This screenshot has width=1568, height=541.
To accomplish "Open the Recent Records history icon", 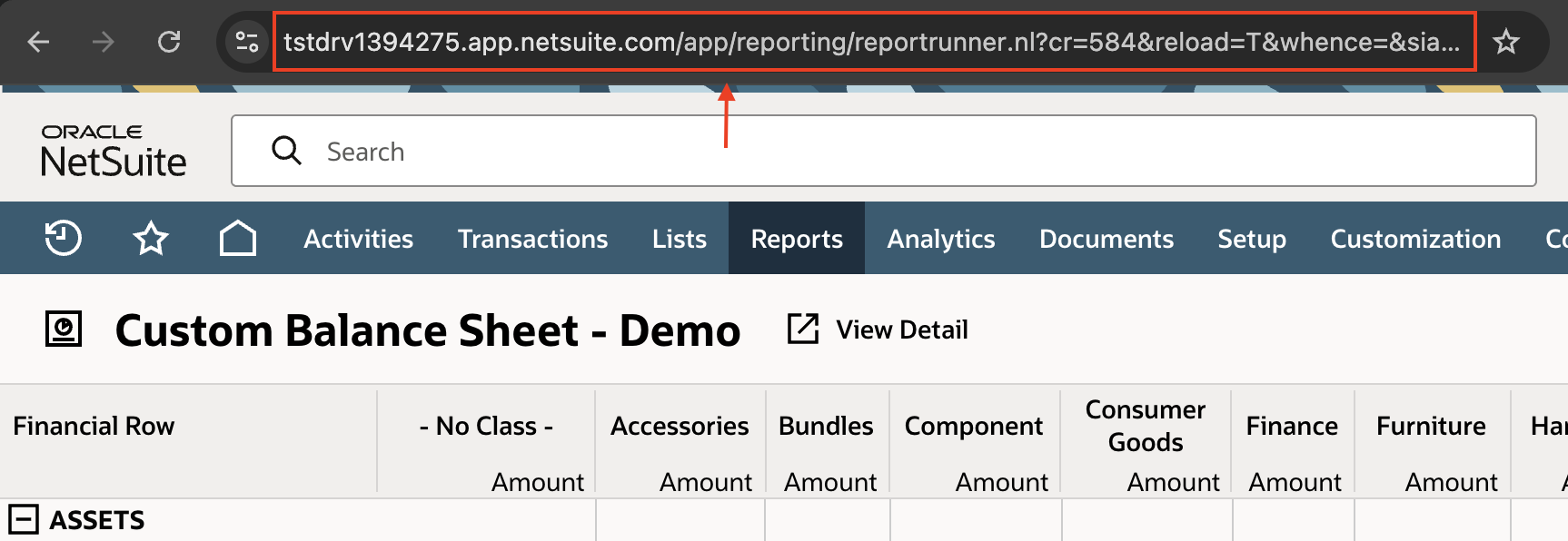I will click(64, 239).
